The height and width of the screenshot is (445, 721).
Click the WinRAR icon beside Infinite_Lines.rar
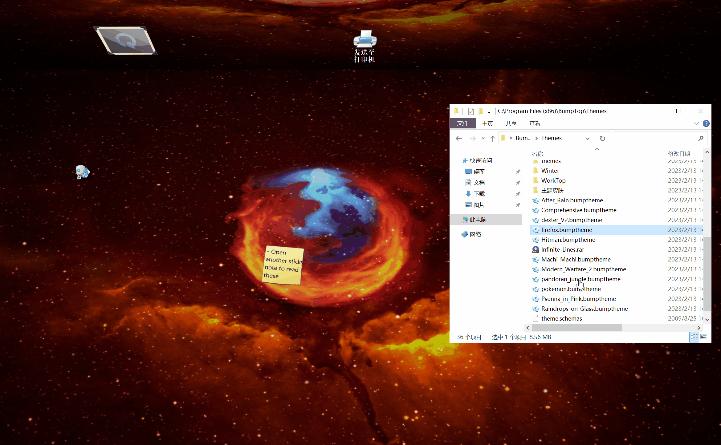click(535, 250)
